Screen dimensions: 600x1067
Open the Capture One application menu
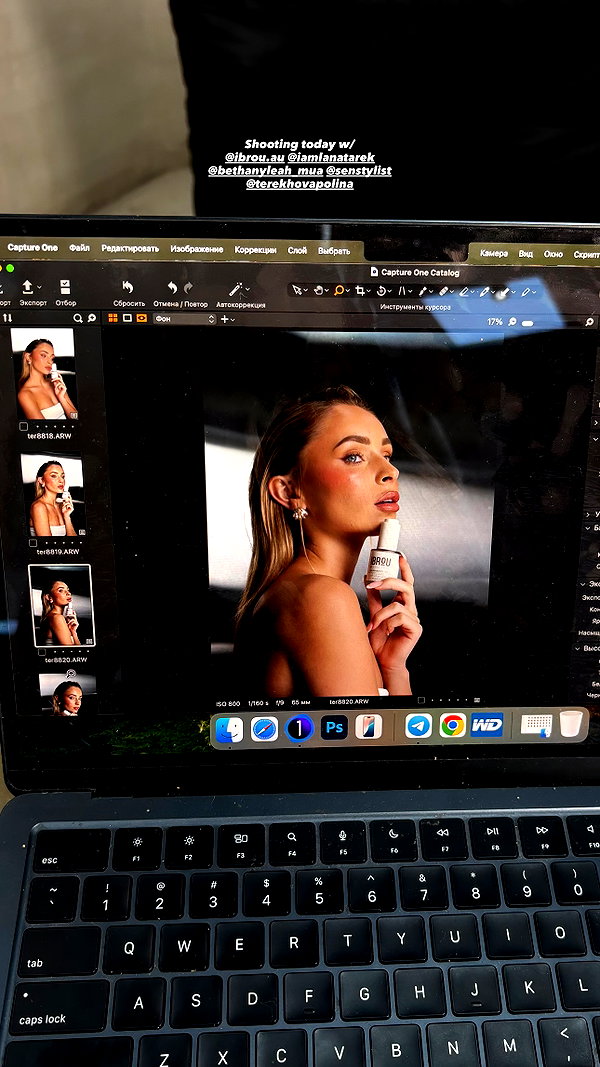[33, 247]
